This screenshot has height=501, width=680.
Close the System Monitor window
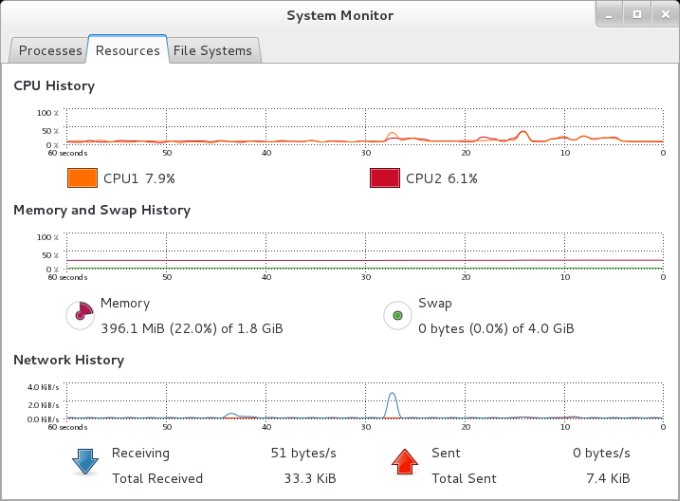tap(662, 15)
